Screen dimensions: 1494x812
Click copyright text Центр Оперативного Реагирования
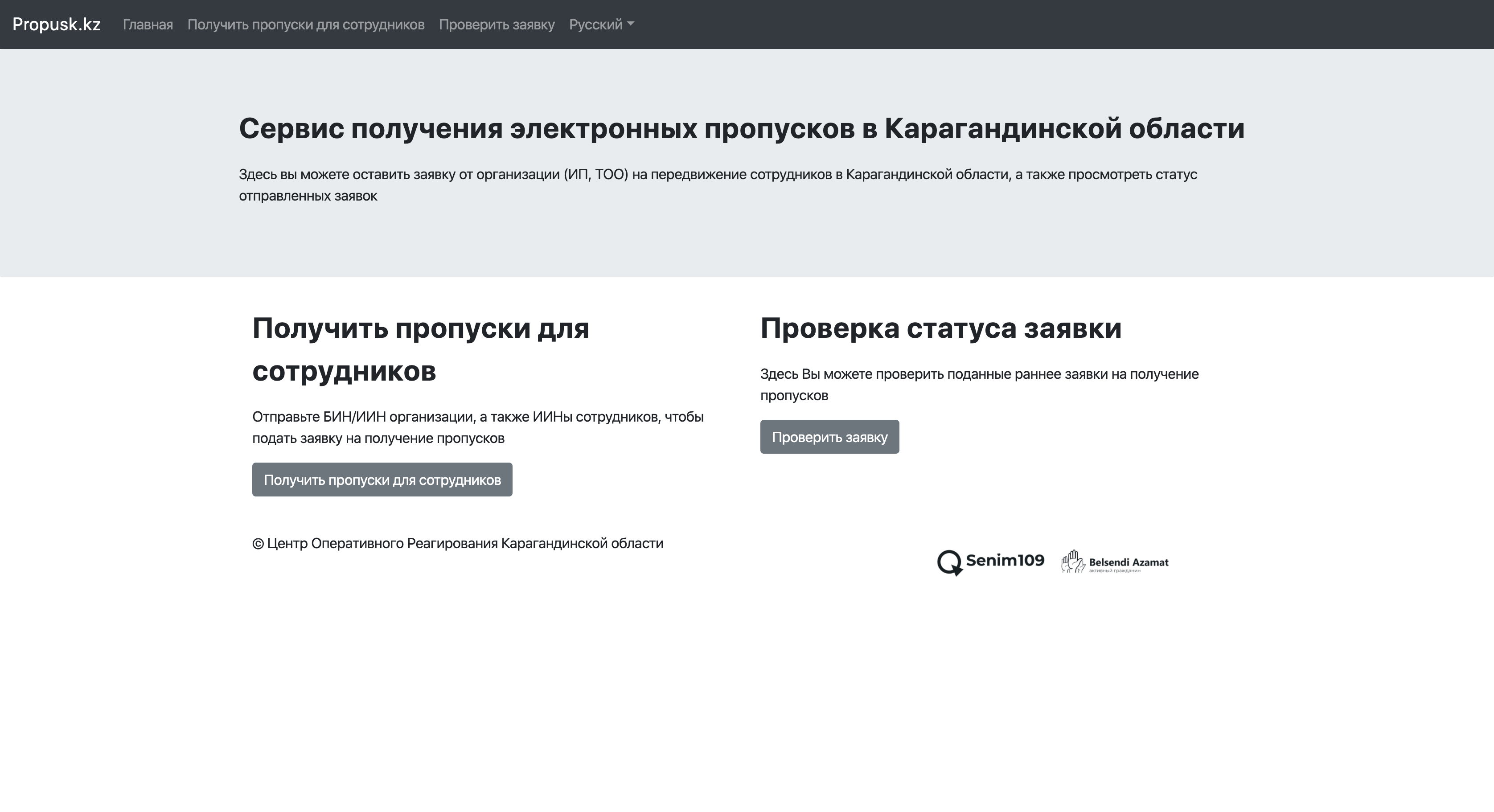coord(458,543)
